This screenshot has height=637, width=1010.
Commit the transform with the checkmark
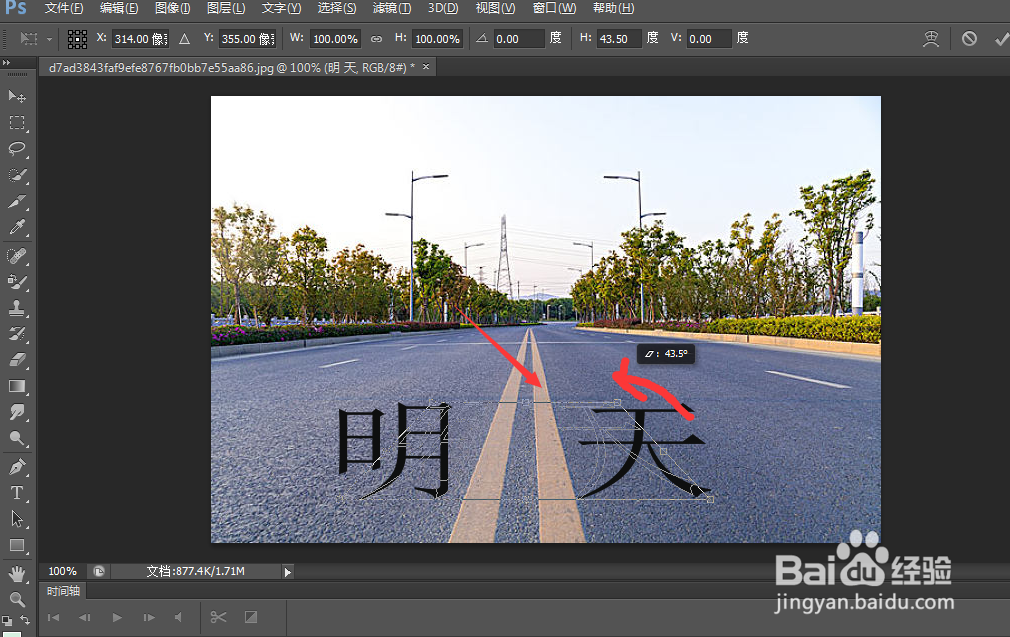[1002, 38]
